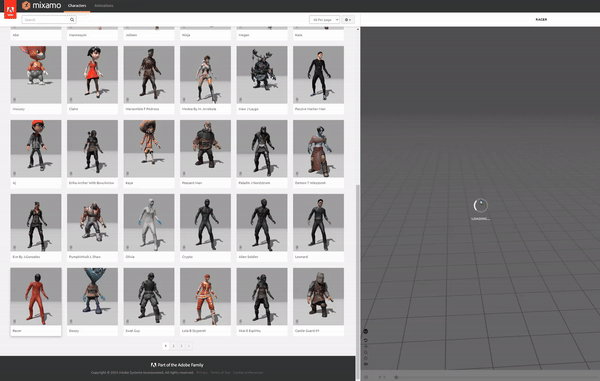Go to page 2 of characters
Image resolution: width=600 pixels, height=381 pixels.
173,346
